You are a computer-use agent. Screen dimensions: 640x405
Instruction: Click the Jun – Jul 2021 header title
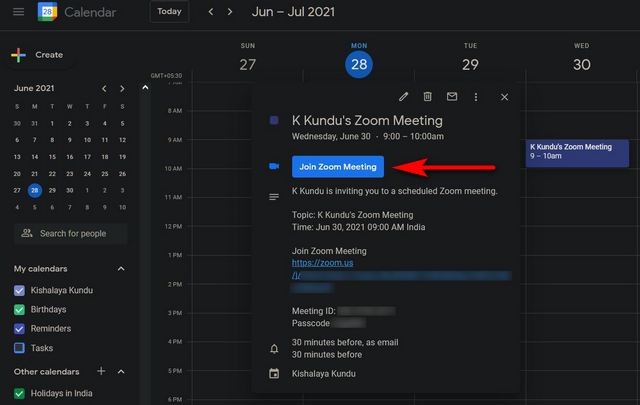(x=293, y=12)
